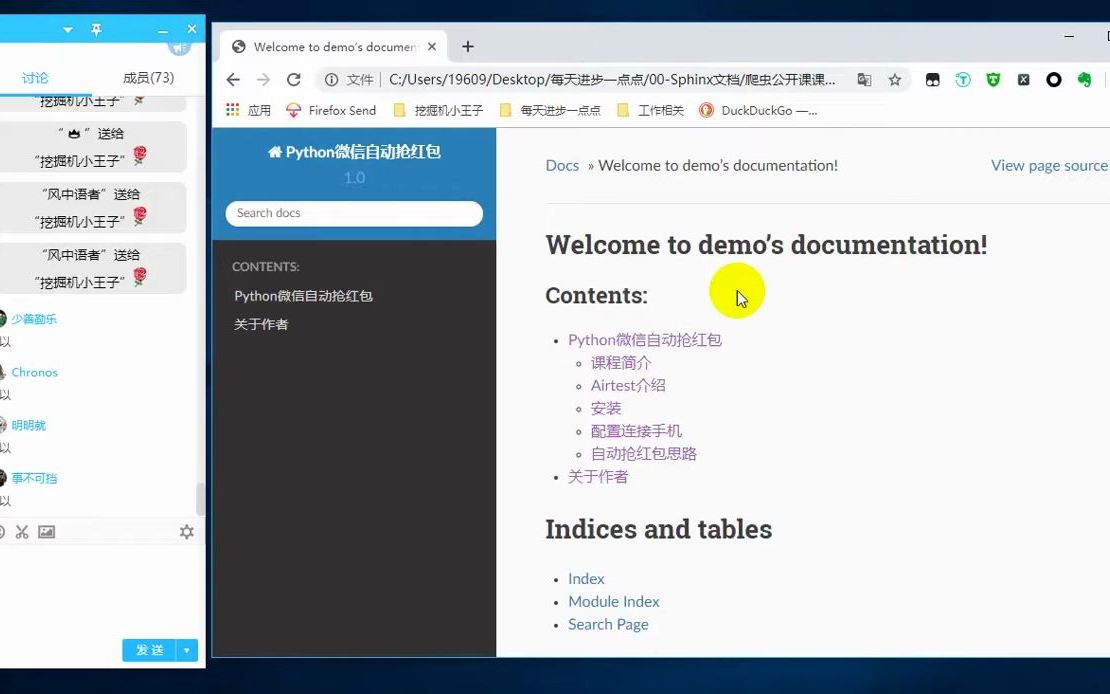Open the chat window dropdown chevron
This screenshot has width=1110, height=694.
[x=66, y=29]
